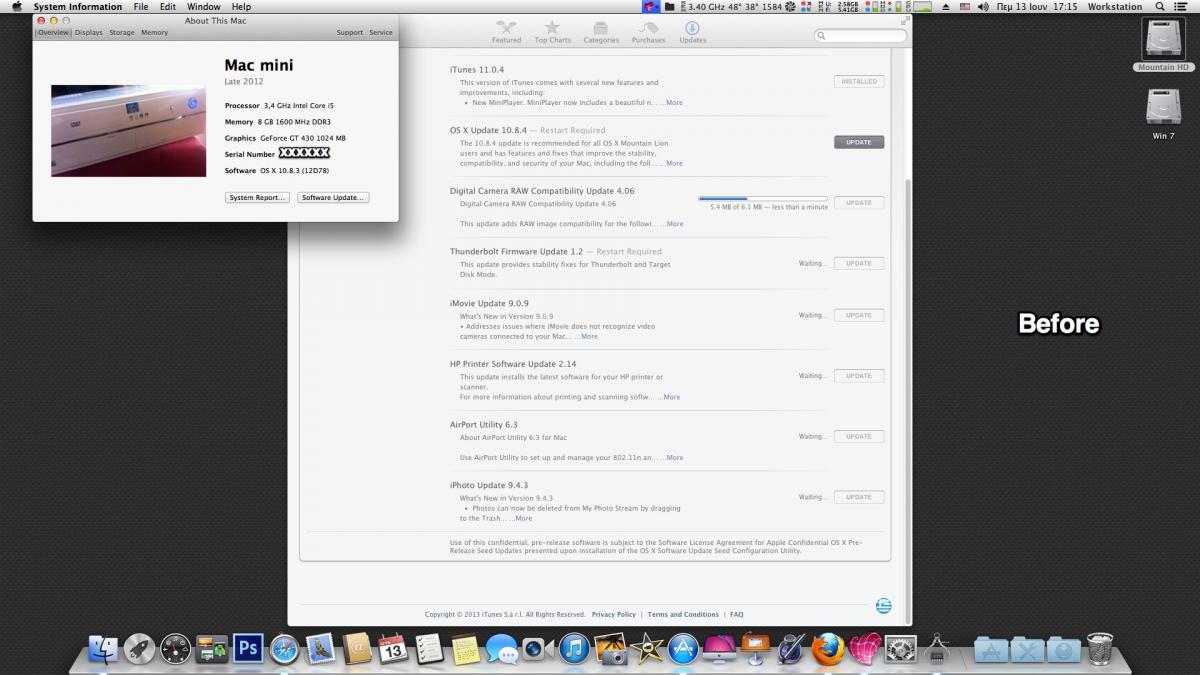
Task: Launch Messages speech bubble in Dock
Action: click(501, 649)
